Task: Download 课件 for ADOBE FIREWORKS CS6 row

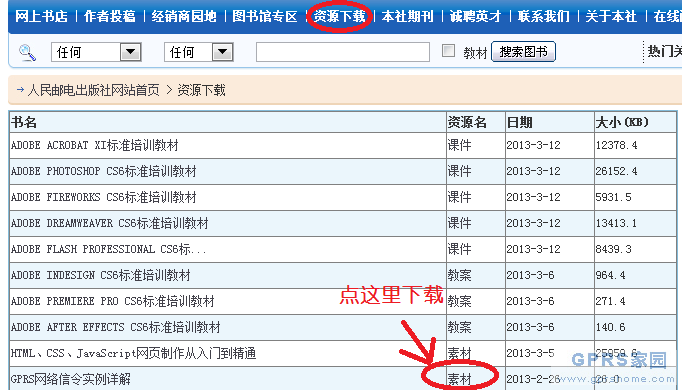Action: click(459, 197)
